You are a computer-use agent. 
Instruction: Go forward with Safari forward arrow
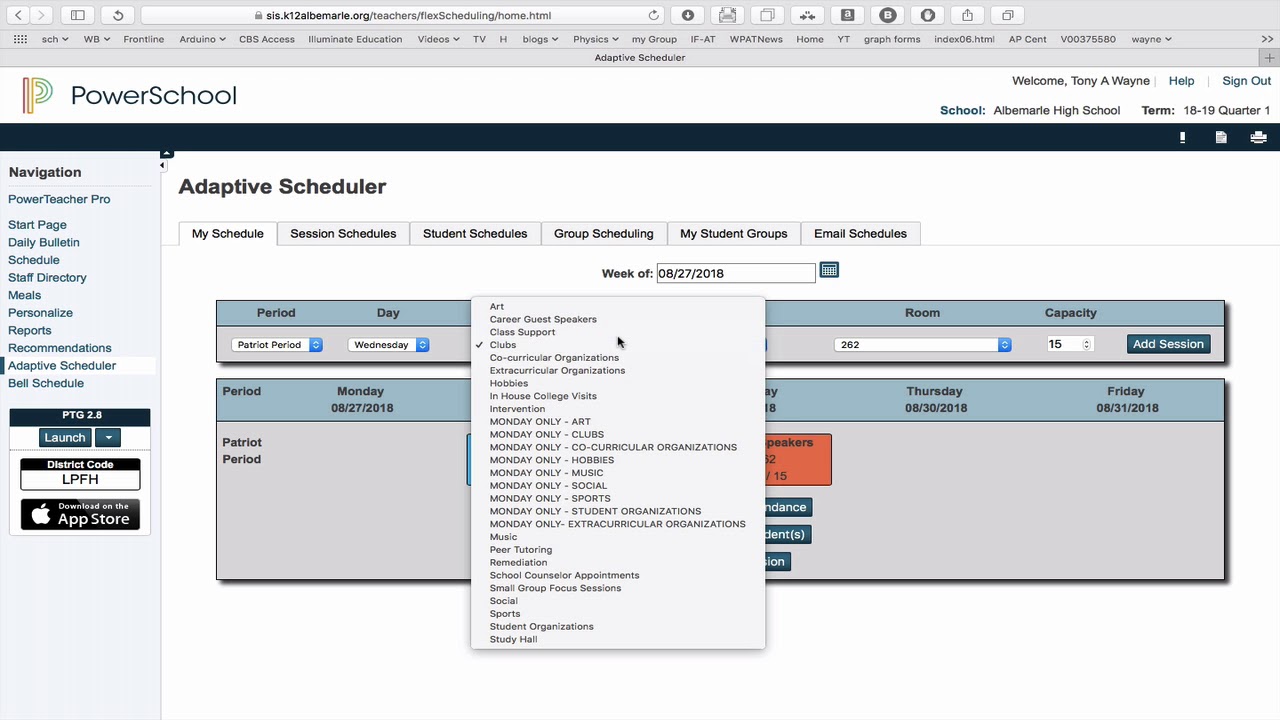pyautogui.click(x=41, y=15)
